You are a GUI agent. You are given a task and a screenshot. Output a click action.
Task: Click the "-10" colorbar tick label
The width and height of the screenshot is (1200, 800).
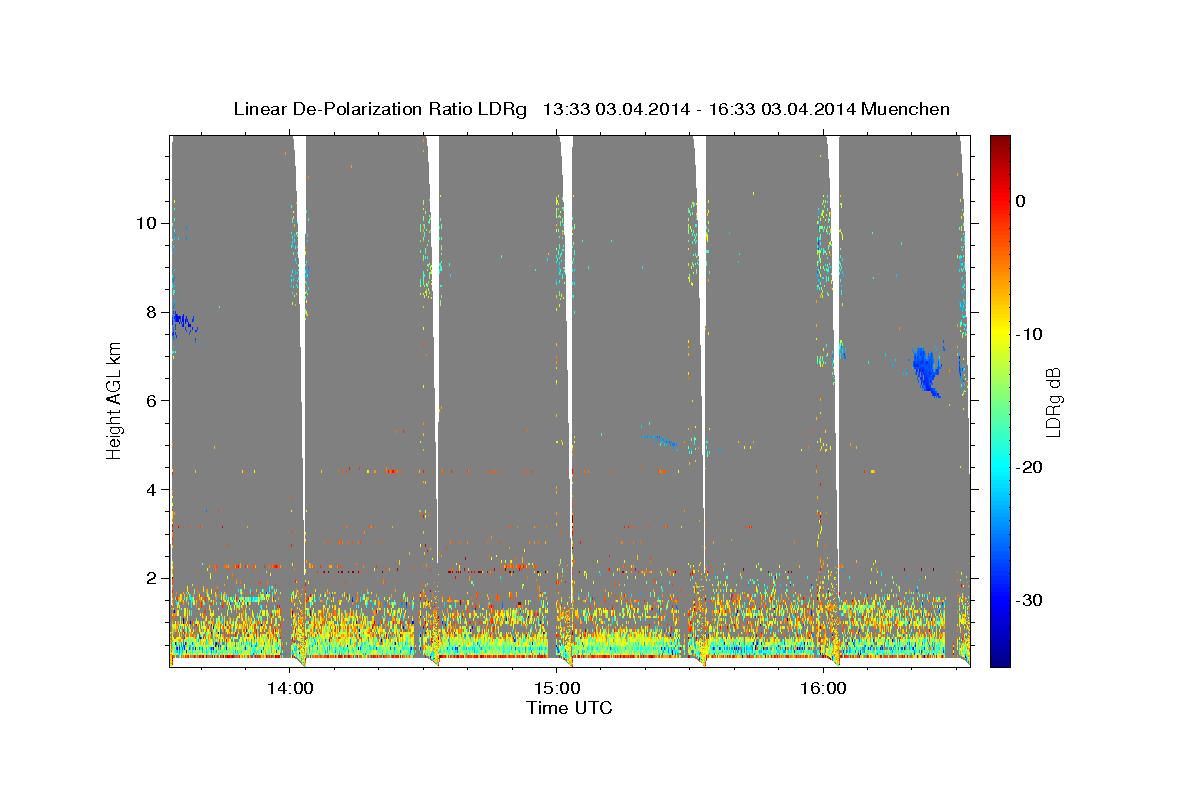coord(1030,334)
